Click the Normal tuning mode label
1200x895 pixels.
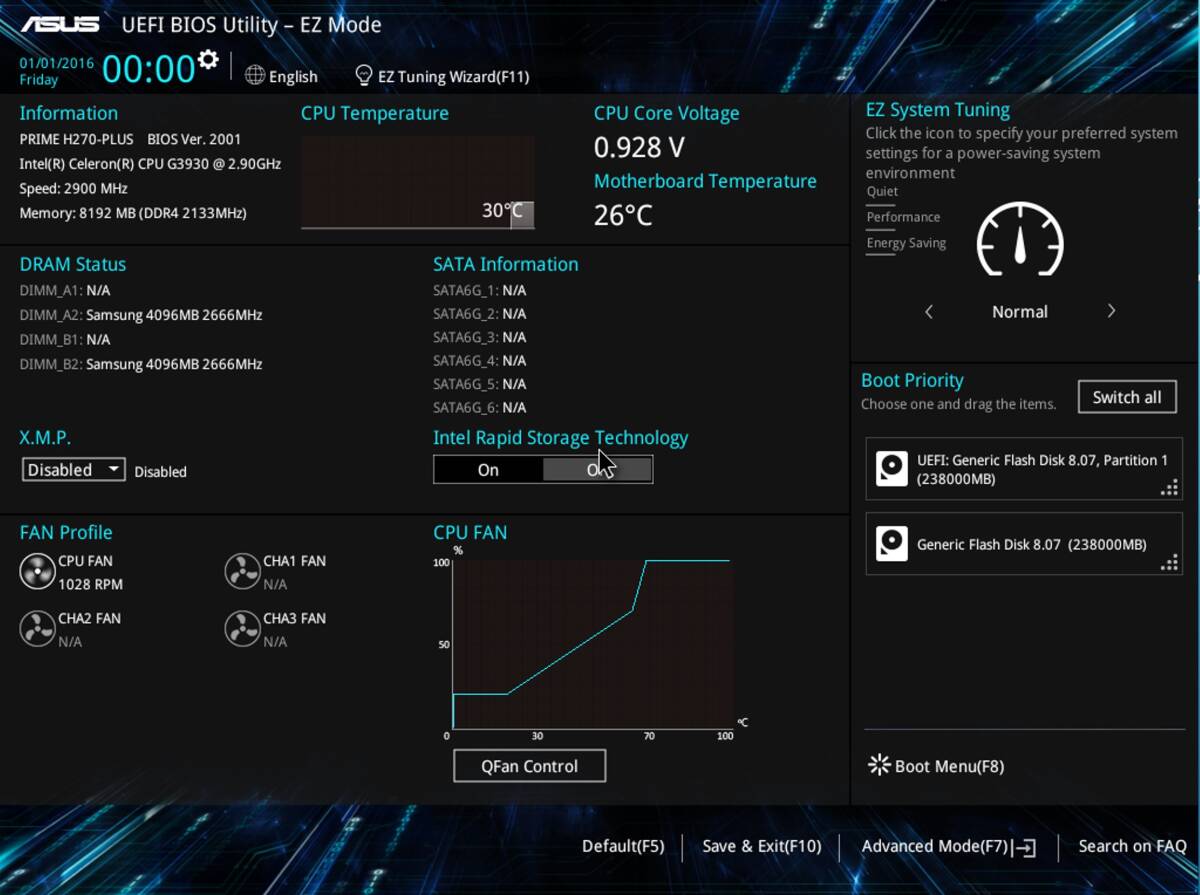click(x=1020, y=312)
